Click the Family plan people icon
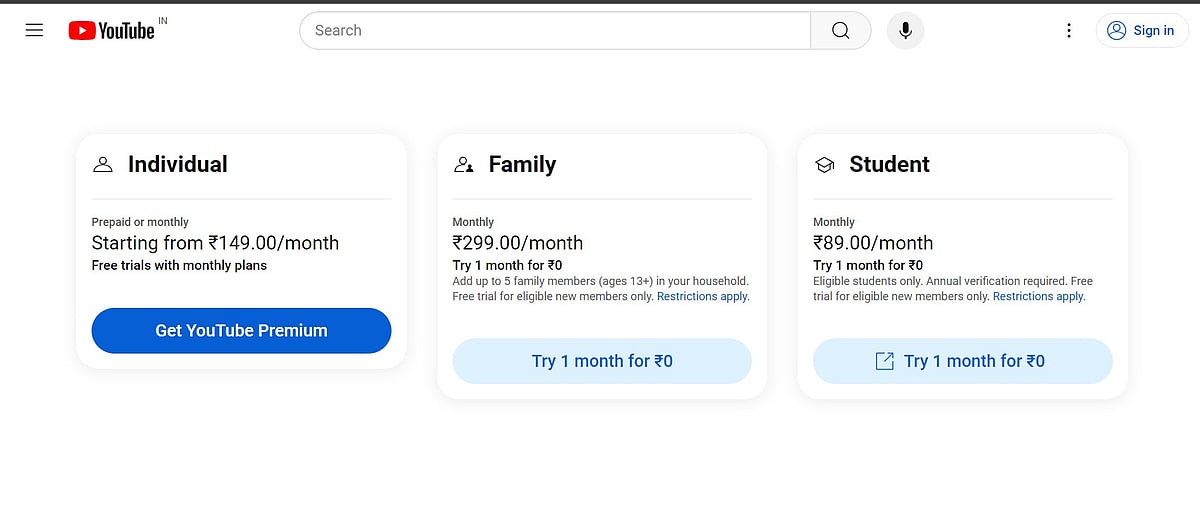The image size is (1200, 511). [x=463, y=165]
